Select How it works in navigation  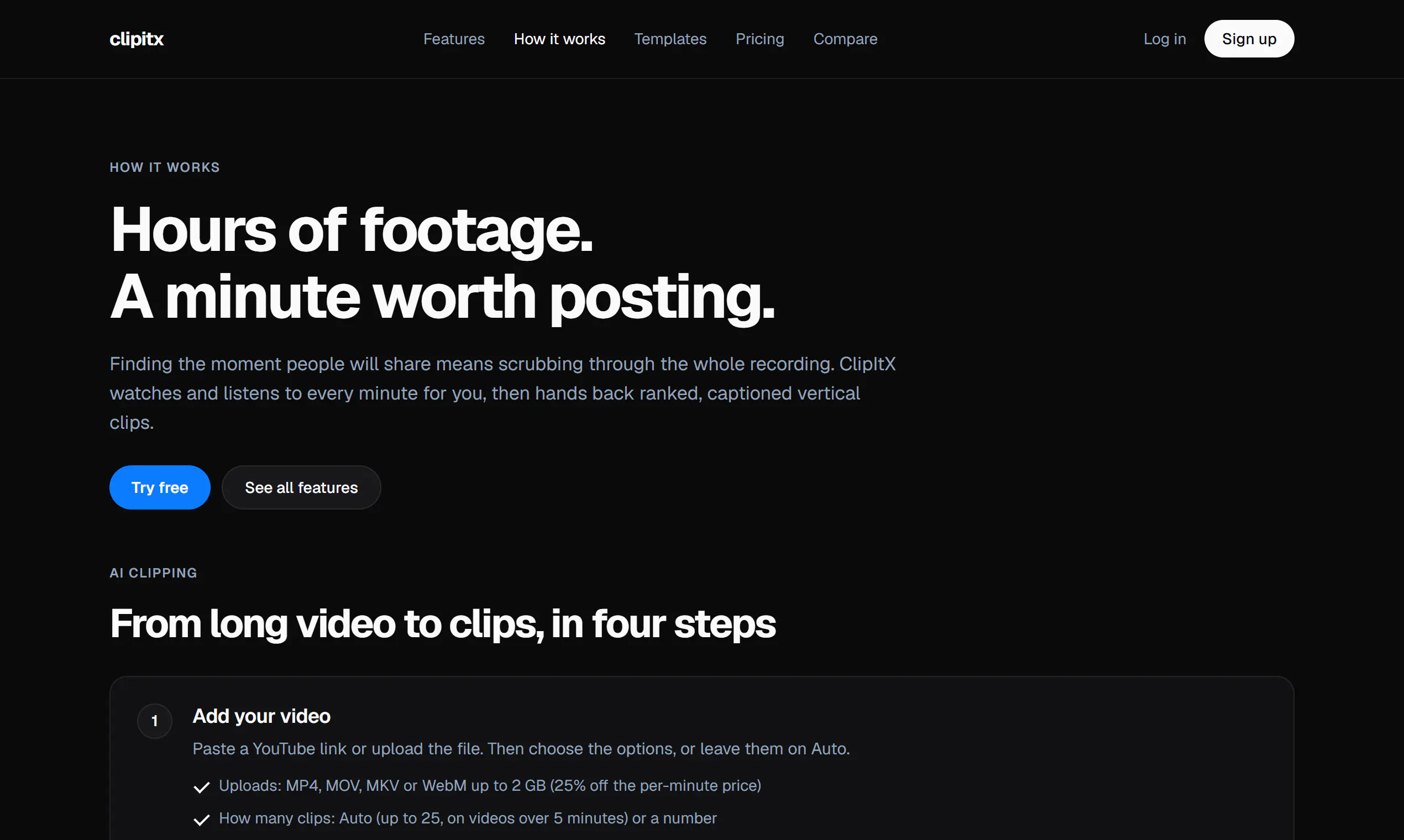pos(559,39)
